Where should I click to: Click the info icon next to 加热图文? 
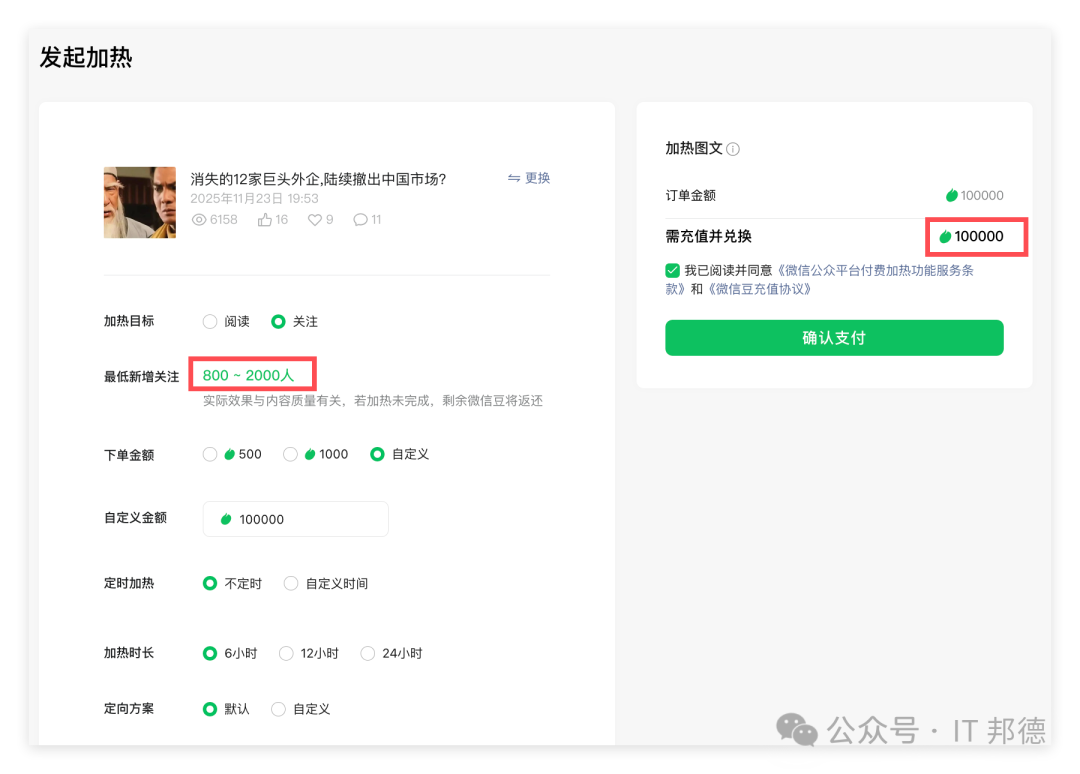[733, 149]
